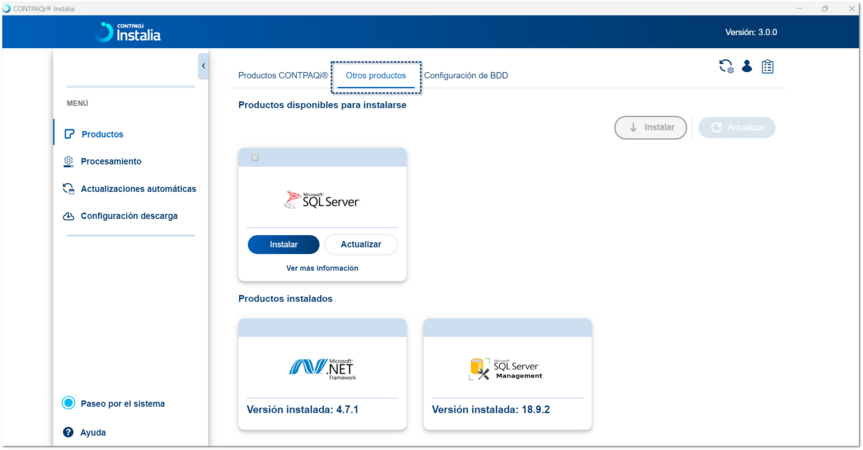863x450 pixels.
Task: Click the Actualizaciones automáticas sync icon
Action: (x=68, y=189)
